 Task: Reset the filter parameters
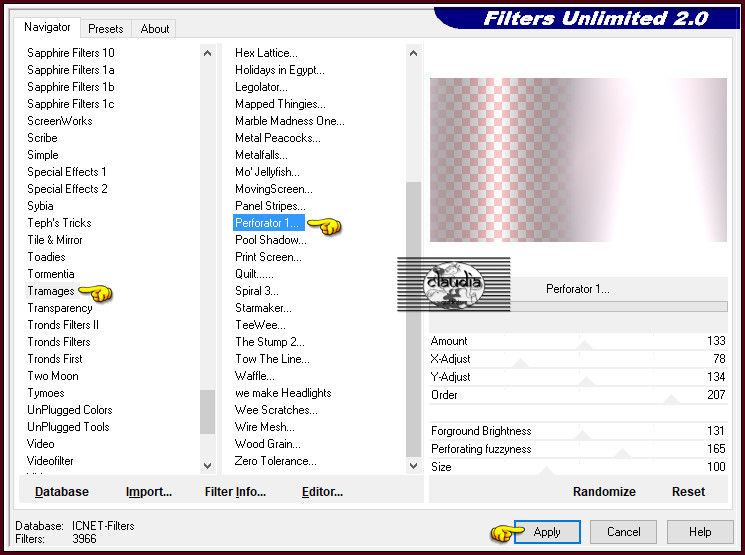click(x=688, y=492)
